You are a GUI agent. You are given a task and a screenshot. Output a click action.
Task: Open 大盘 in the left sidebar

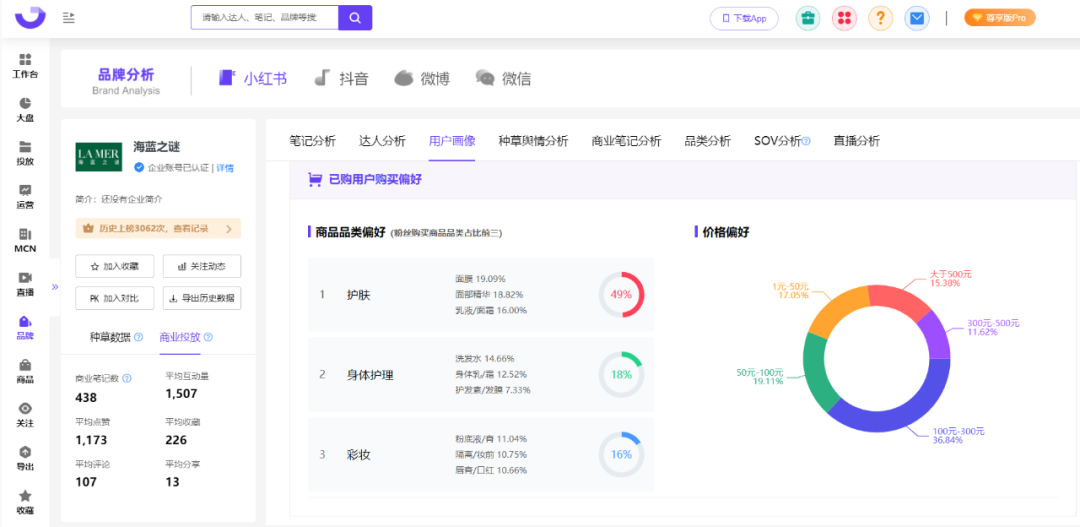click(x=25, y=110)
